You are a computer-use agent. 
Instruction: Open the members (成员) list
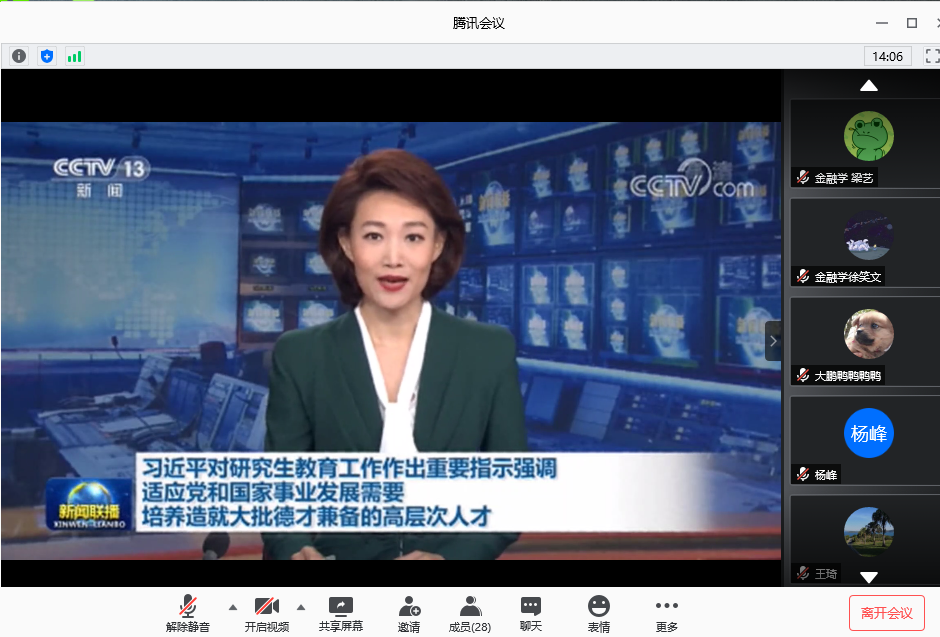point(469,613)
